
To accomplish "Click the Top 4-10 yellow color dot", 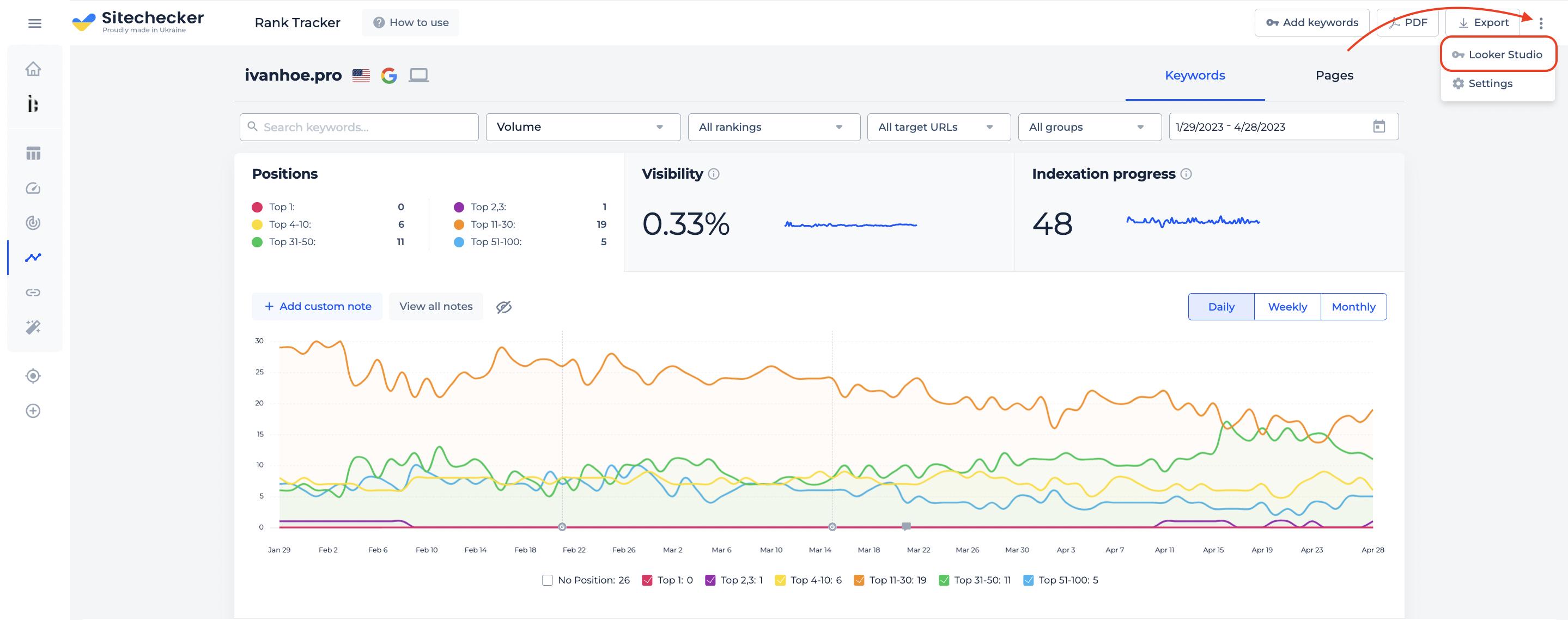I will pyautogui.click(x=257, y=224).
